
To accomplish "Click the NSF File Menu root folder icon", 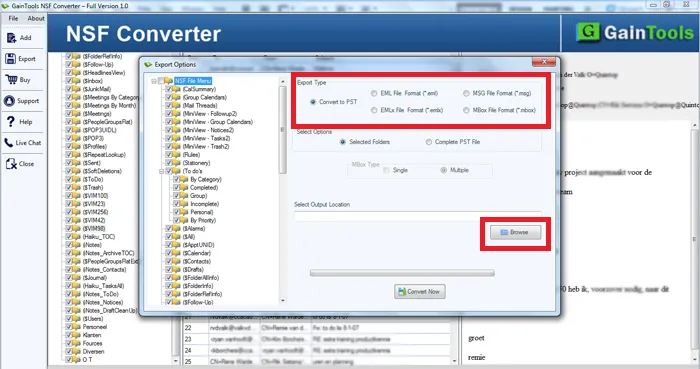I will tap(168, 81).
